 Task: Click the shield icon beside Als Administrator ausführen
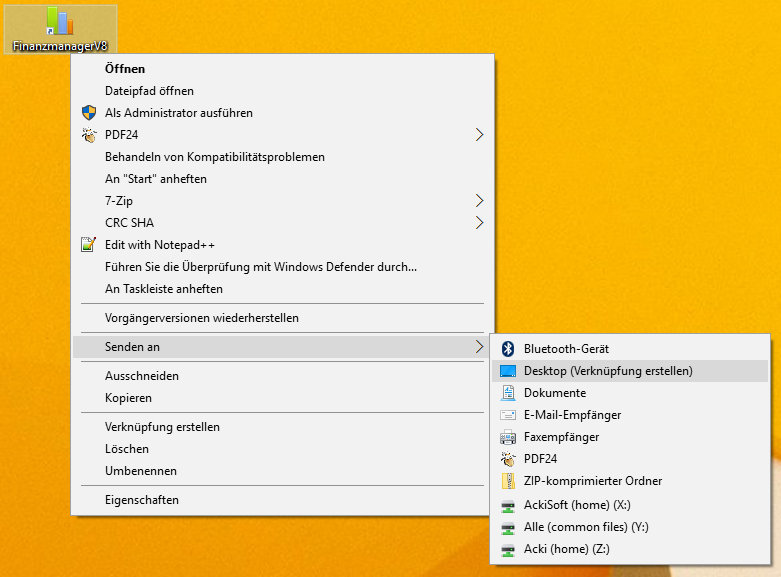coord(89,113)
